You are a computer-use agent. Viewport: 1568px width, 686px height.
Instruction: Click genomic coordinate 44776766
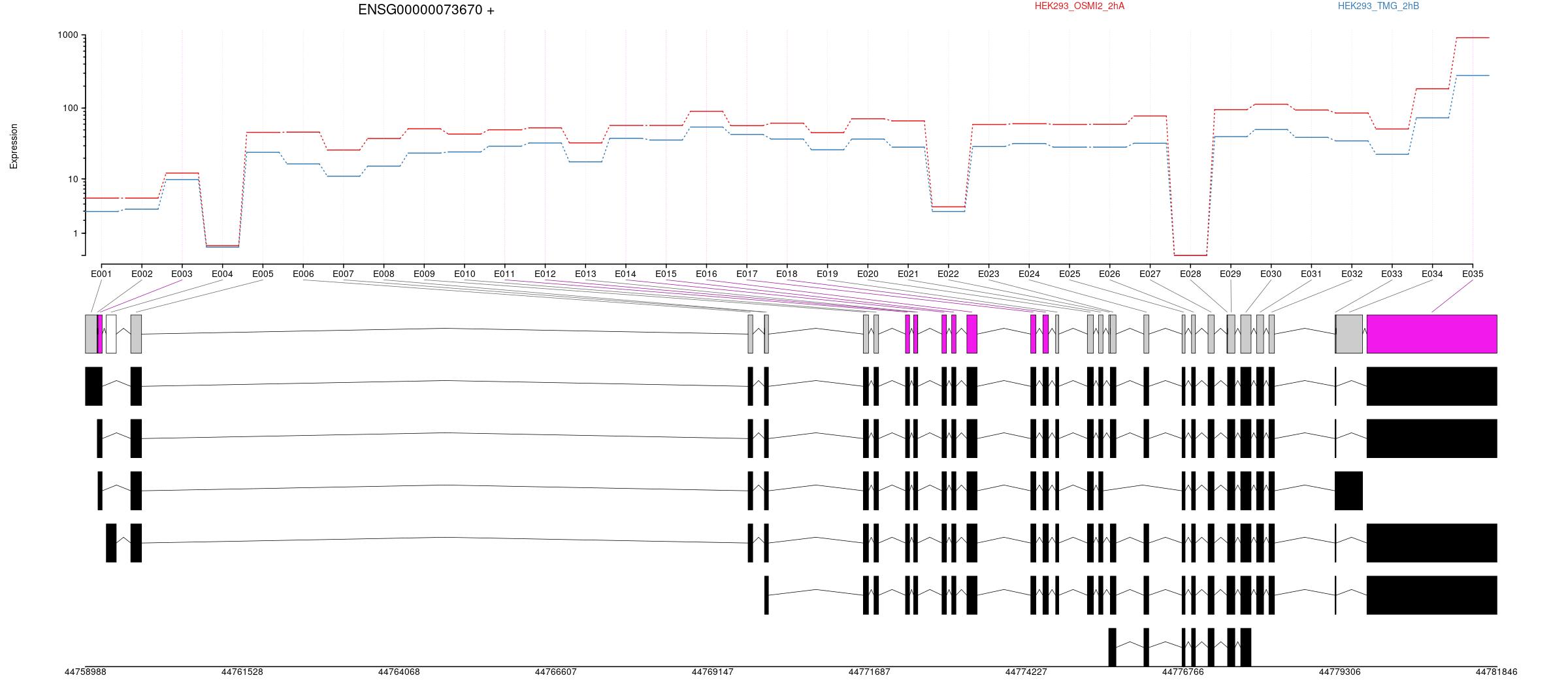pyautogui.click(x=1183, y=672)
